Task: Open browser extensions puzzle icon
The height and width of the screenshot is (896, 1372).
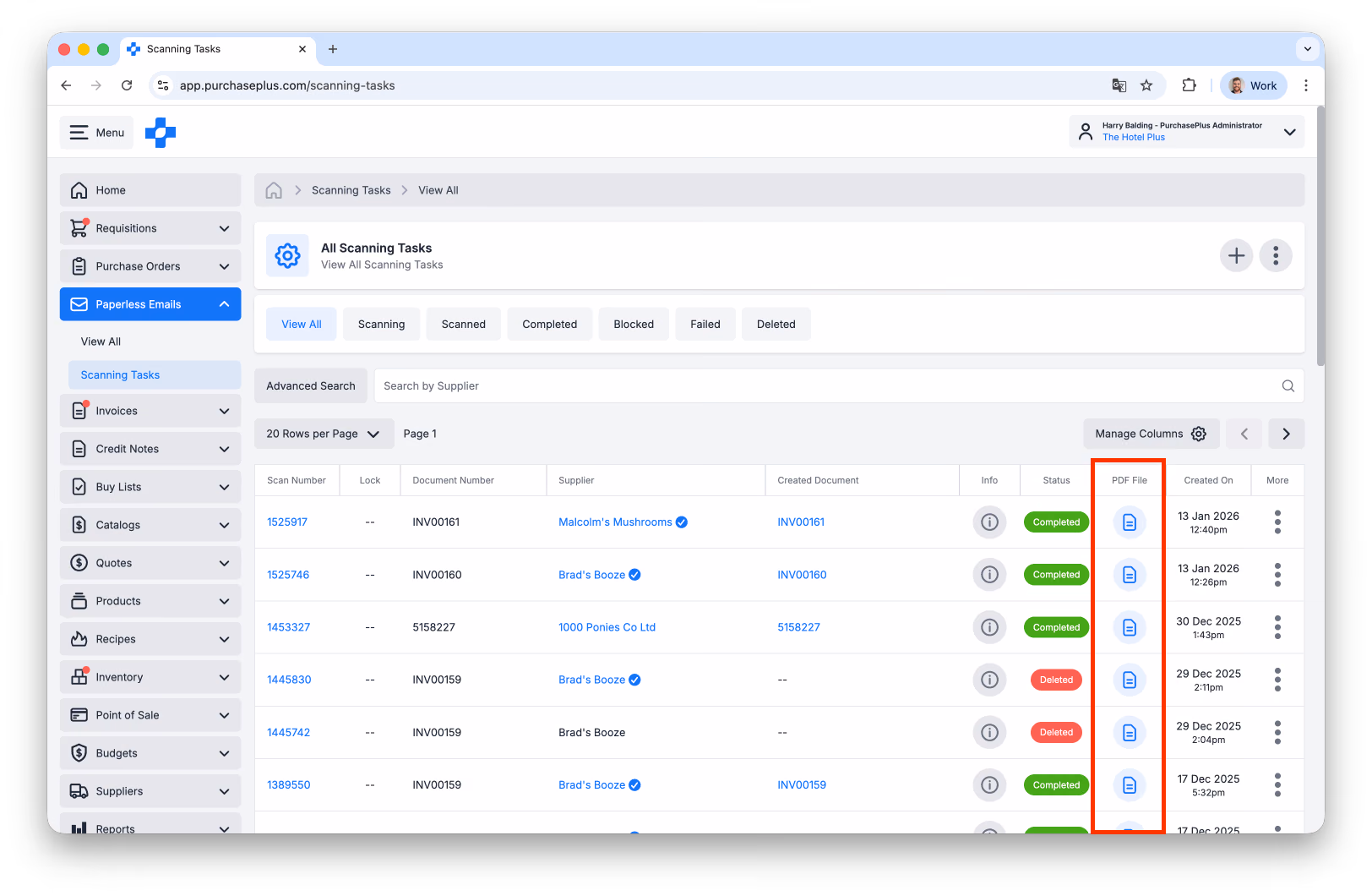Action: (x=1189, y=85)
